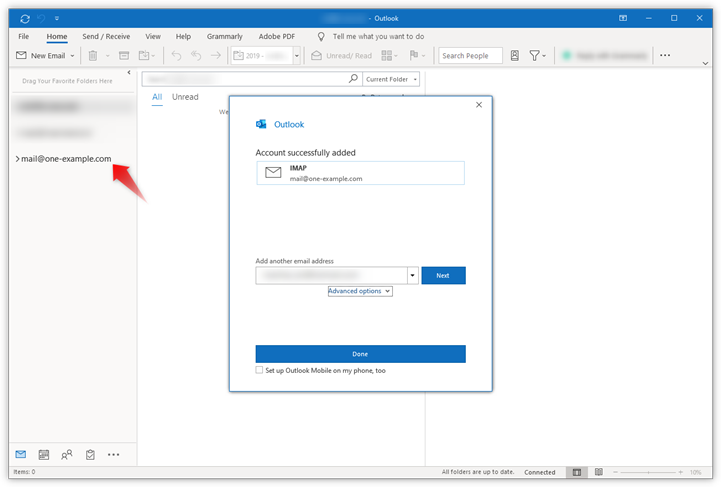Open the File menu
The height and width of the screenshot is (487, 721).
click(x=23, y=36)
